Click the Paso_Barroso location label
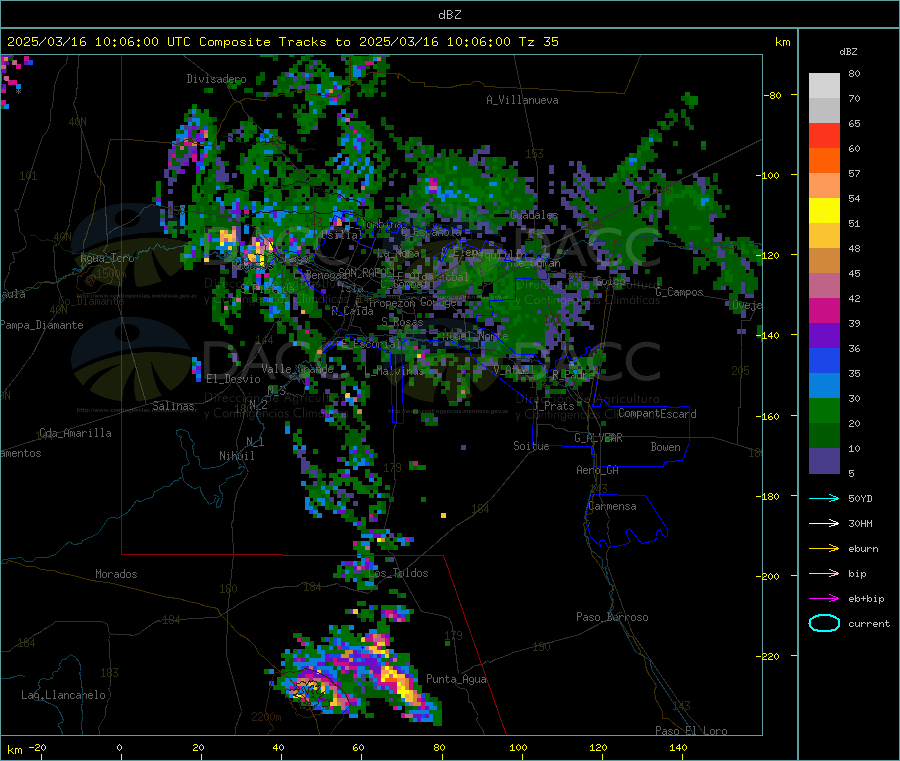The image size is (900, 761). pos(612,617)
